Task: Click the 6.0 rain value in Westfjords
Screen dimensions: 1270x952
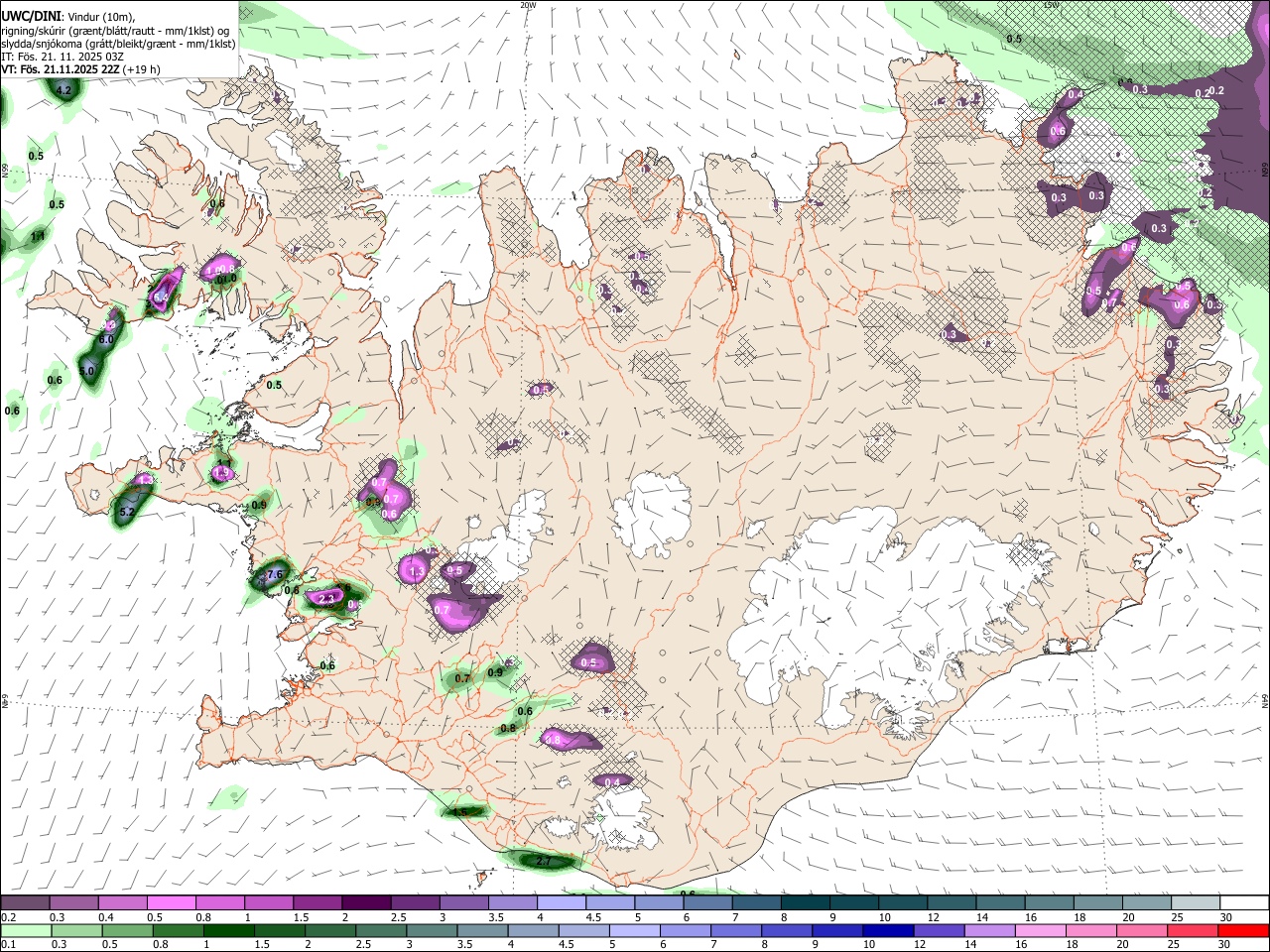Action: click(x=107, y=339)
